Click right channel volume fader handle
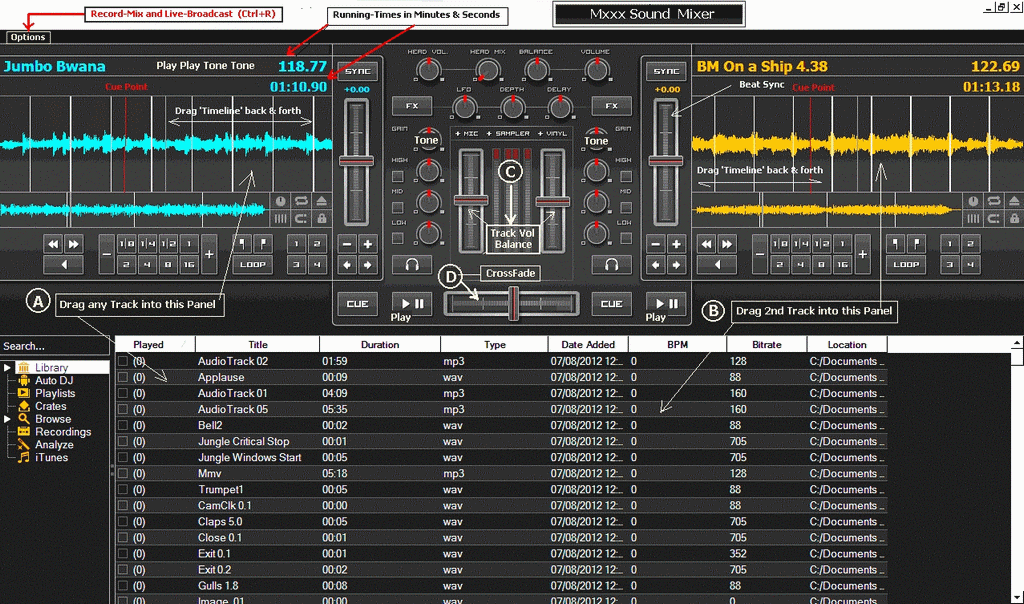Image resolution: width=1024 pixels, height=604 pixels. click(x=553, y=200)
